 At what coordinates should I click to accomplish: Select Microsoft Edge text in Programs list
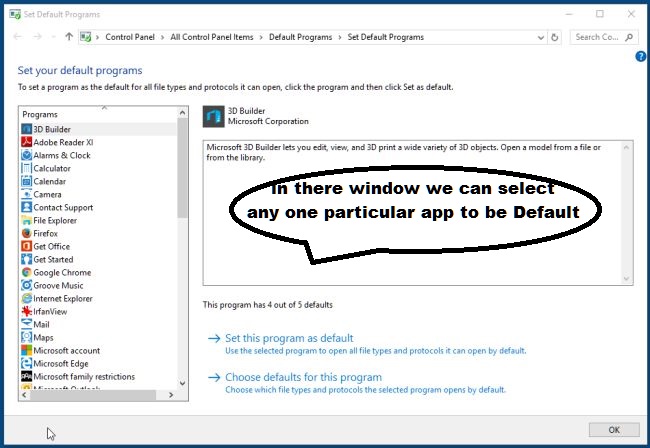click(61, 363)
